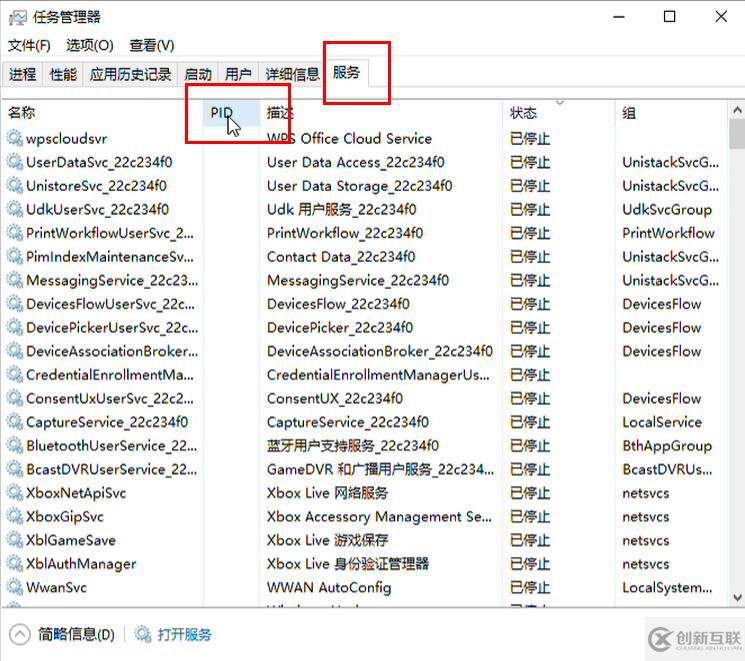Image resolution: width=745 pixels, height=661 pixels.
Task: Click 'UdkSvcGroup' group cell
Action: (x=667, y=210)
